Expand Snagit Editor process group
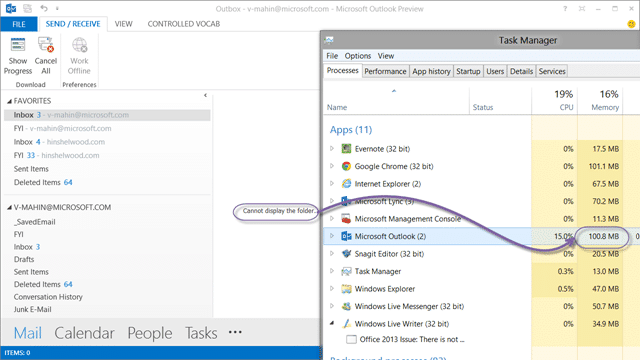The height and width of the screenshot is (360, 640). tap(332, 254)
